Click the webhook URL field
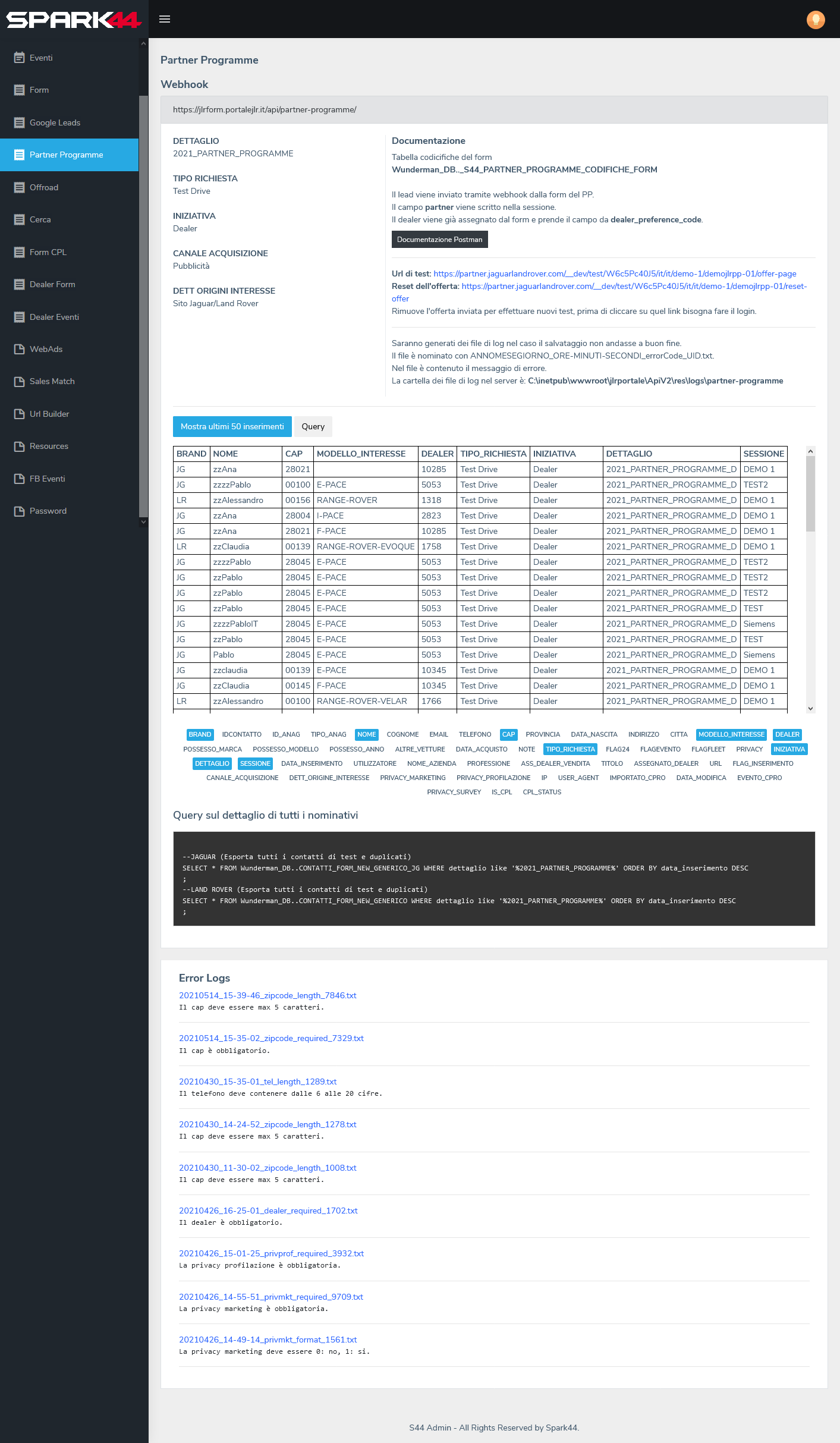 [x=494, y=110]
